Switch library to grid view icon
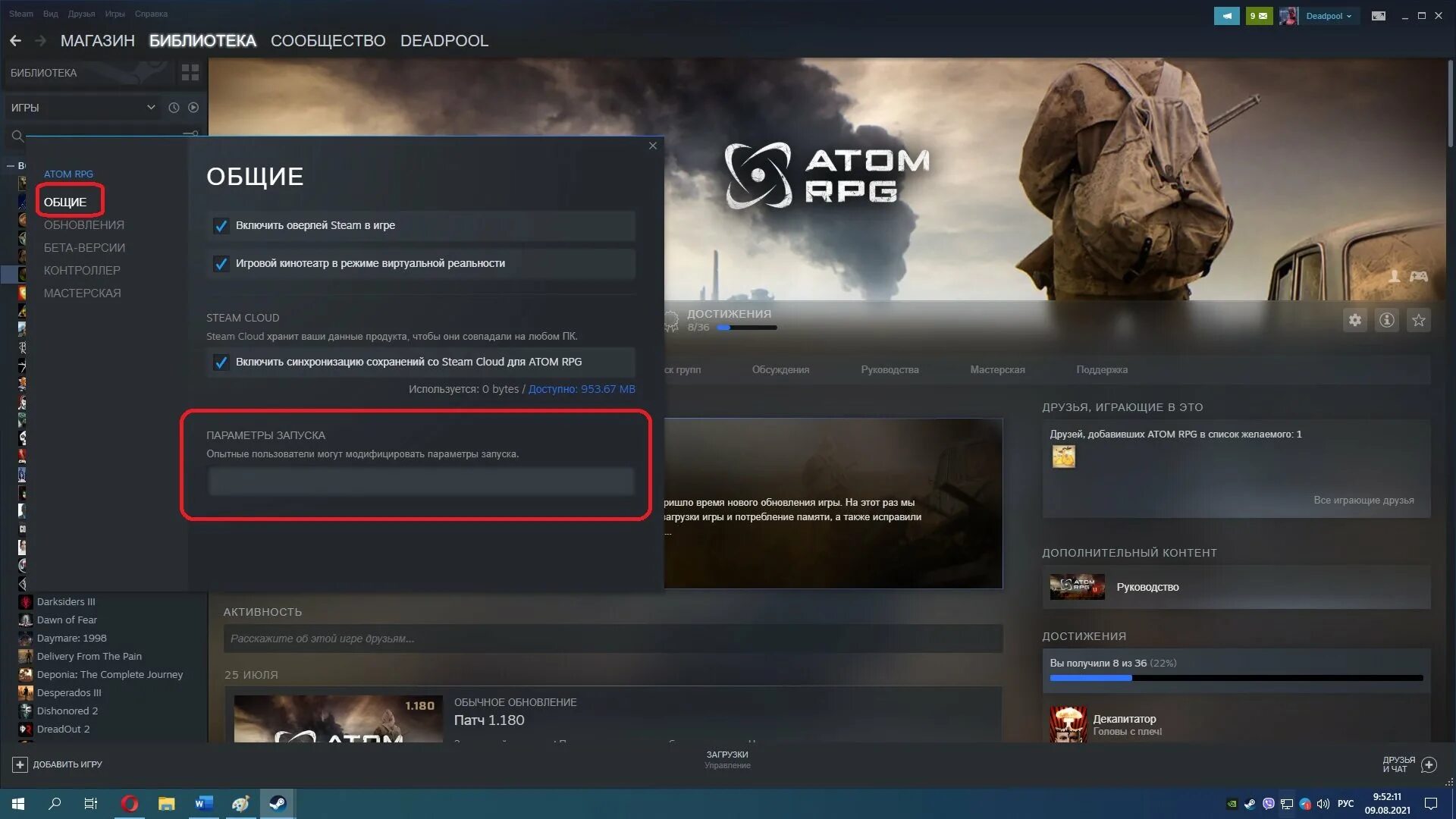 [x=190, y=73]
